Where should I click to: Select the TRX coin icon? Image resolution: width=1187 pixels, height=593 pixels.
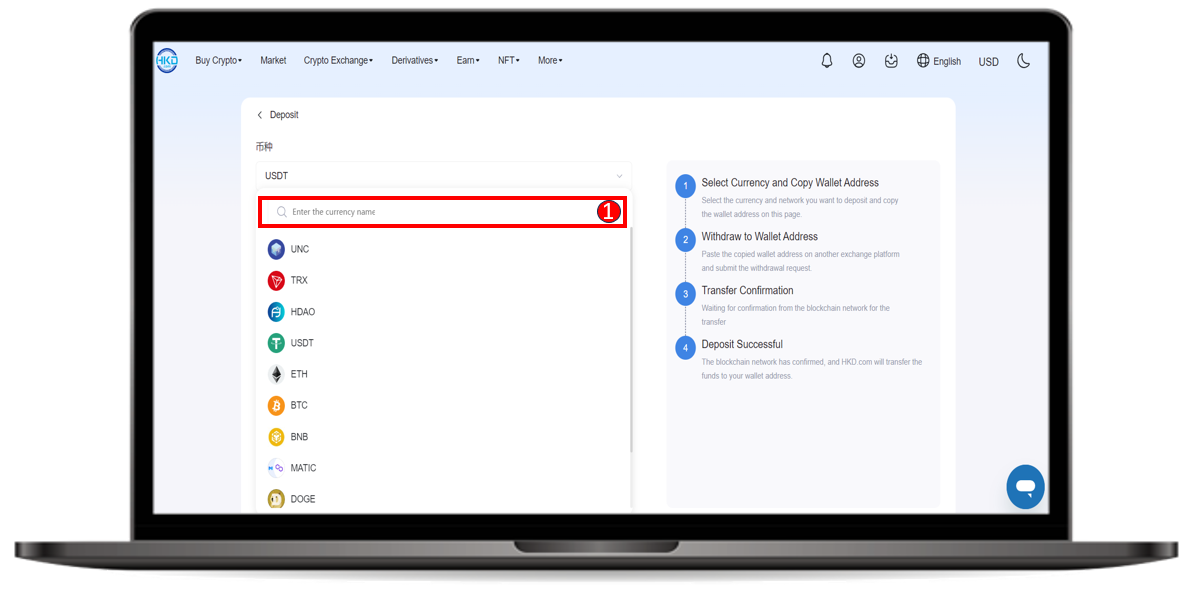(276, 281)
